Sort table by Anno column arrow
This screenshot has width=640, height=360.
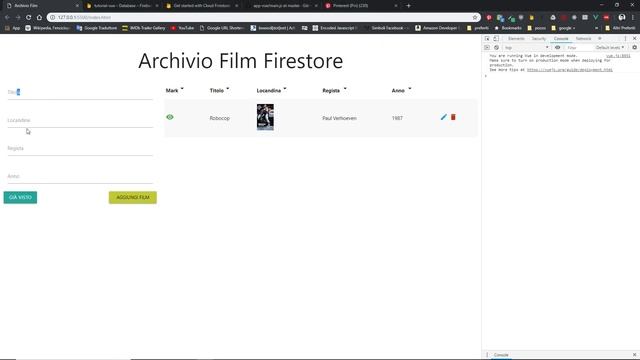(x=410, y=89)
